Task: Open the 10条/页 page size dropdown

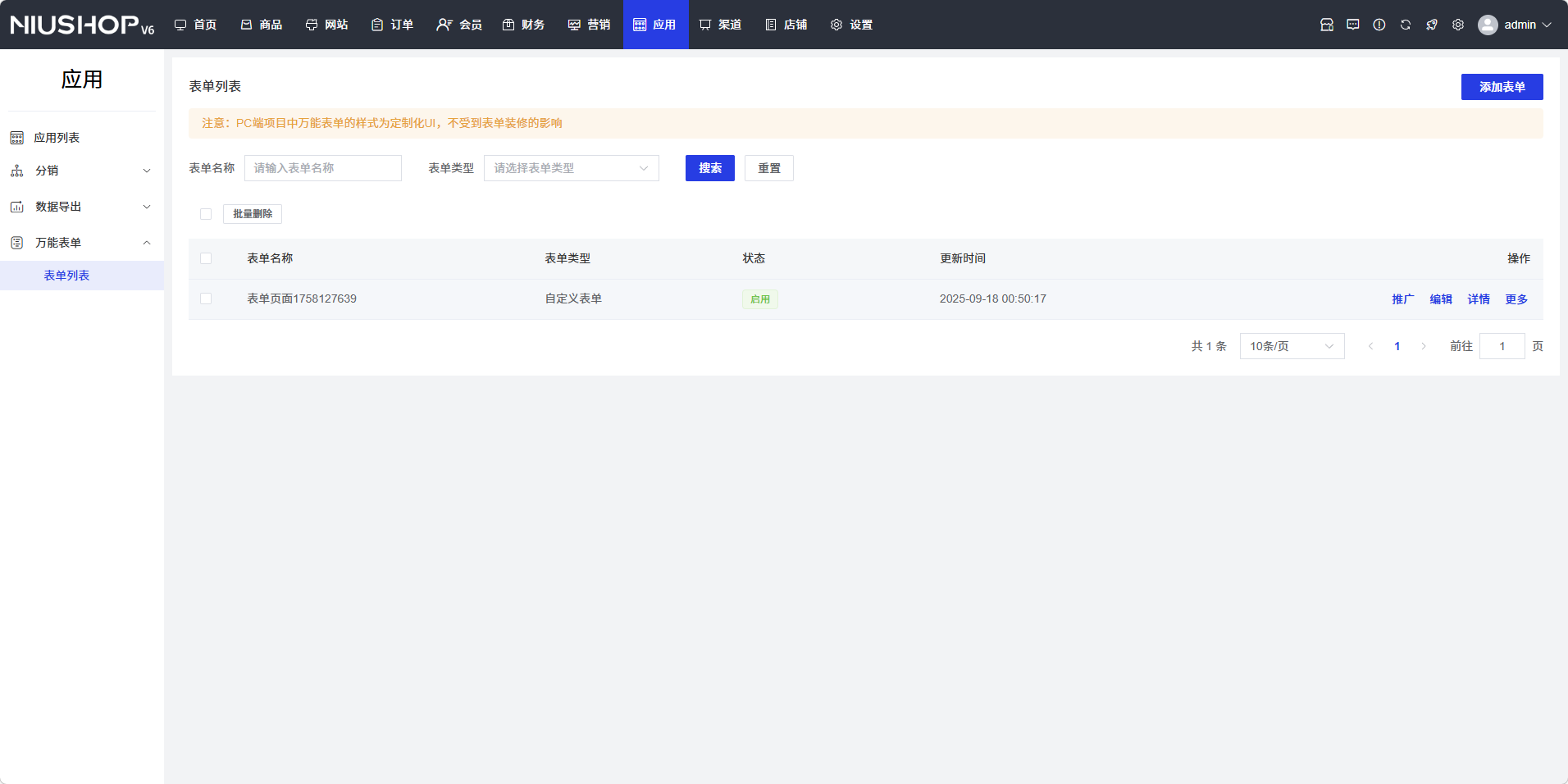Action: point(1291,346)
